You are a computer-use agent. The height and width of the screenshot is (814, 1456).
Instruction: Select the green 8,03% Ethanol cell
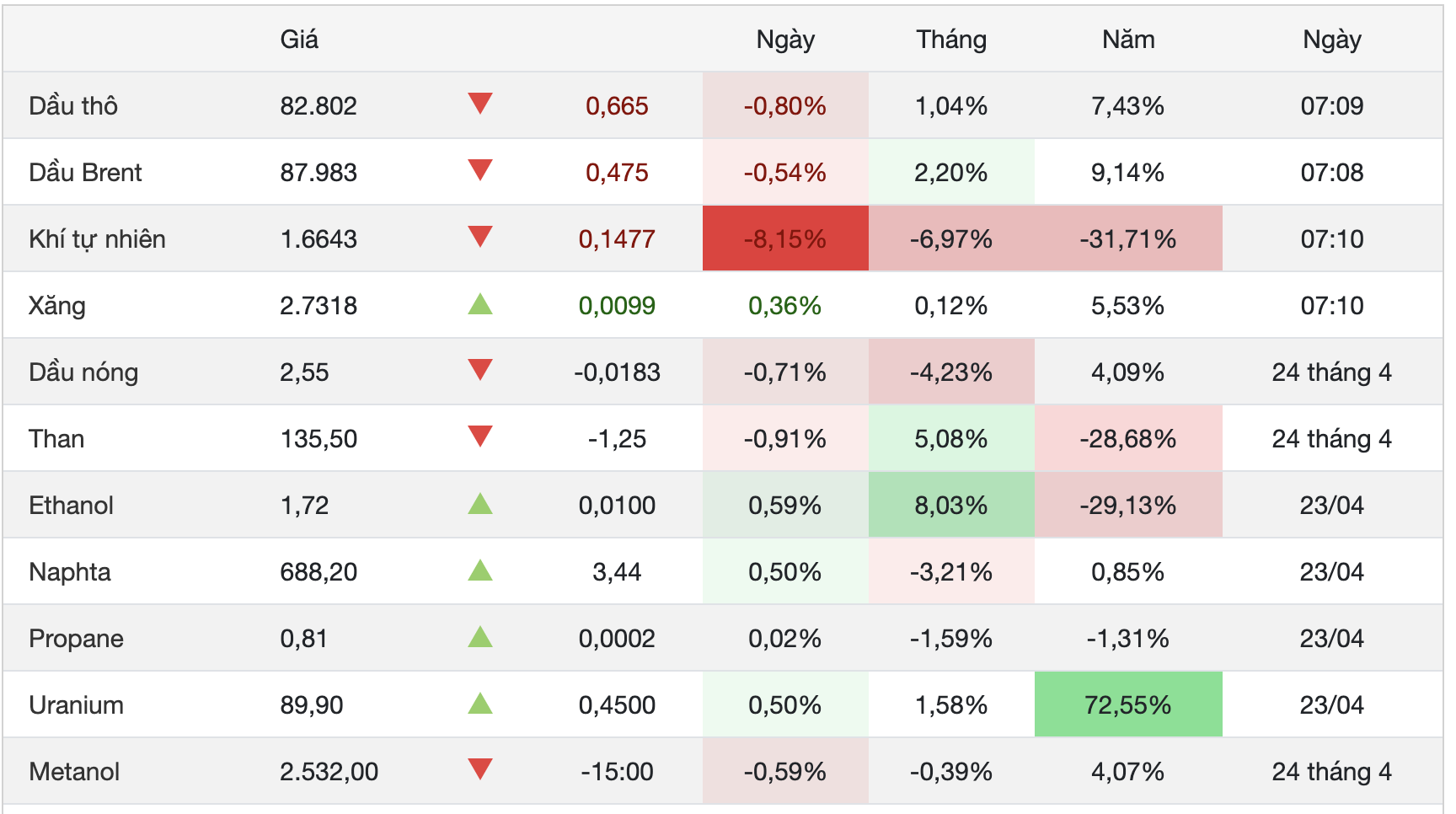(x=951, y=505)
